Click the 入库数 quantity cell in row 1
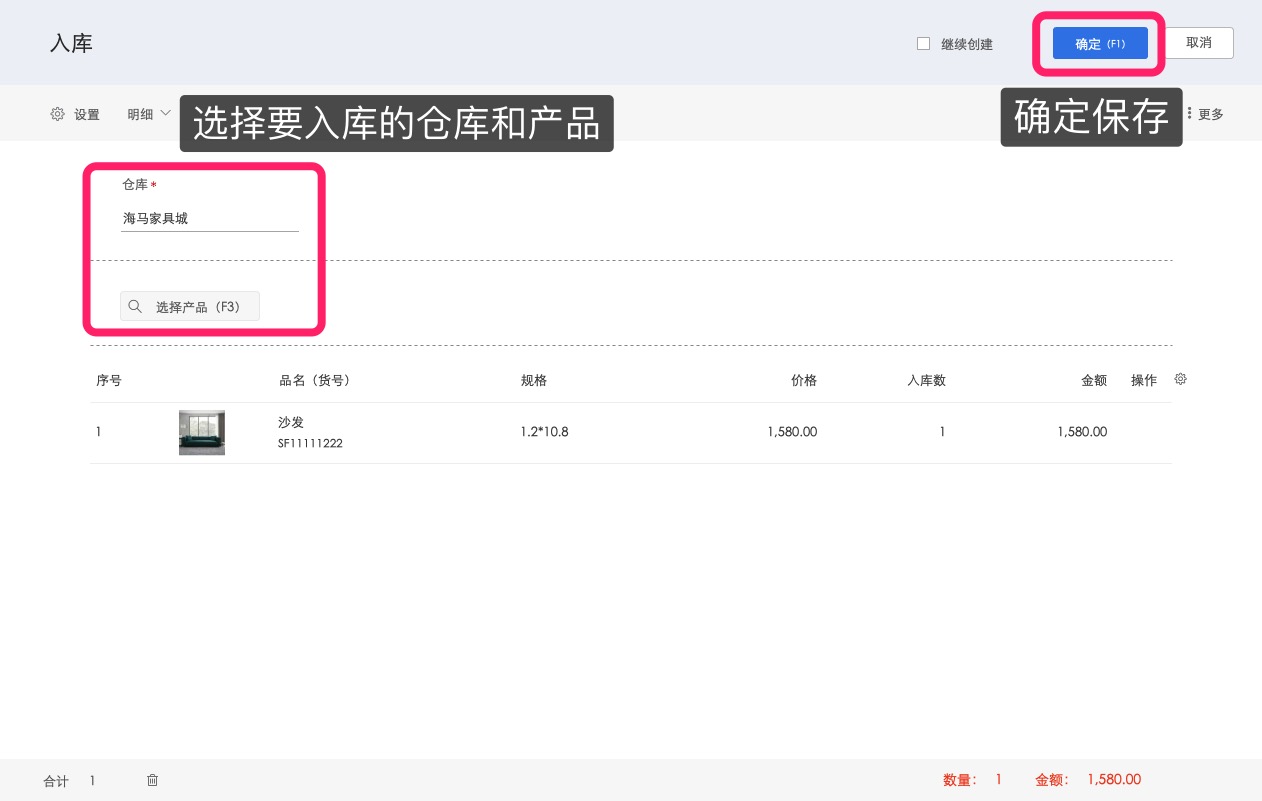Screen dimensions: 1262x801 [x=941, y=432]
